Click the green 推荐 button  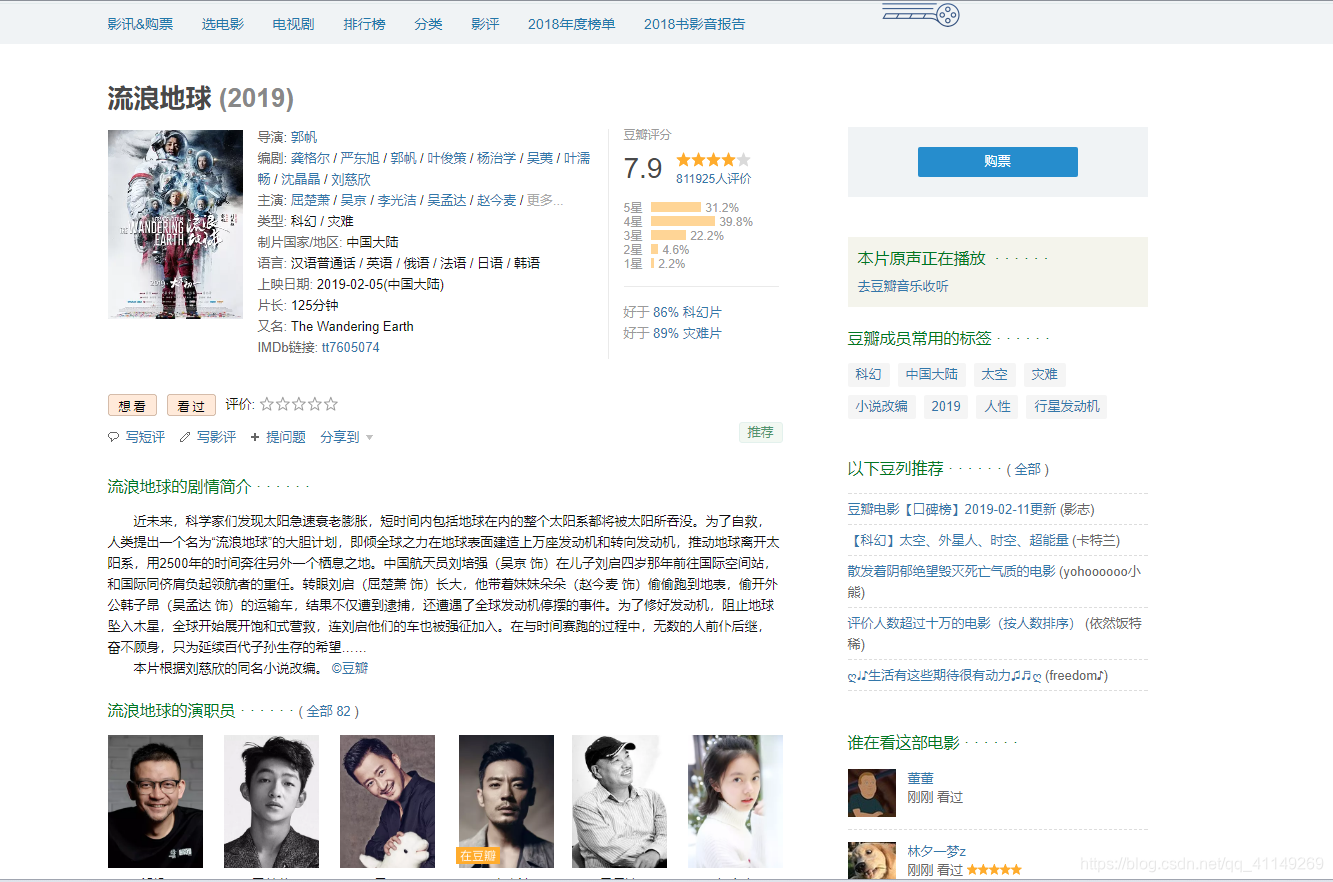coord(761,432)
